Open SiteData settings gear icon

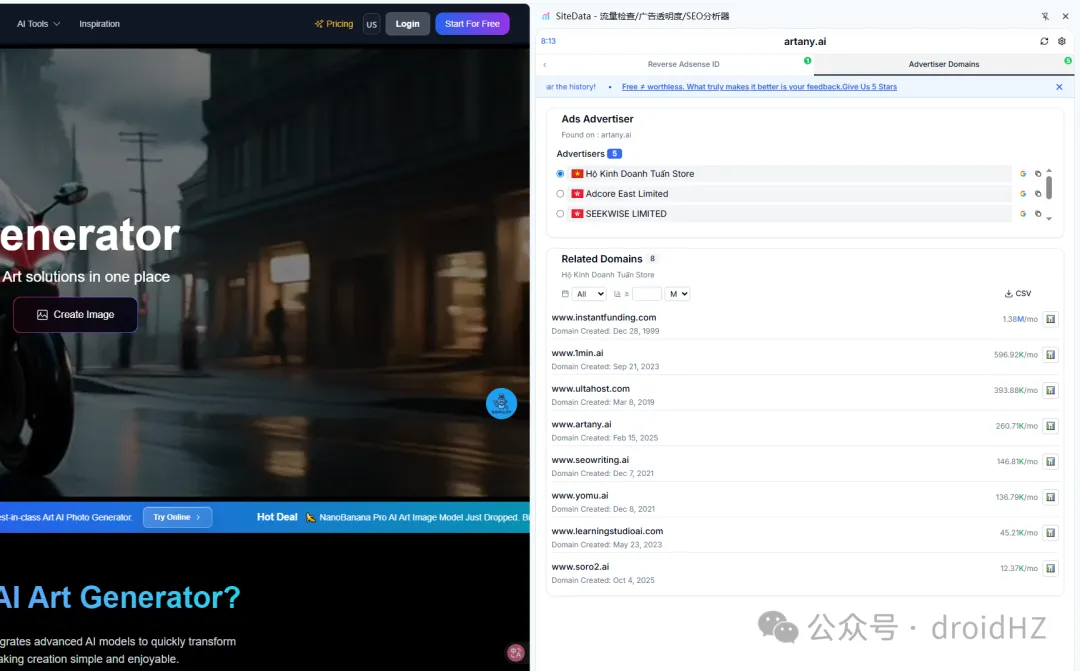pyautogui.click(x=1062, y=42)
